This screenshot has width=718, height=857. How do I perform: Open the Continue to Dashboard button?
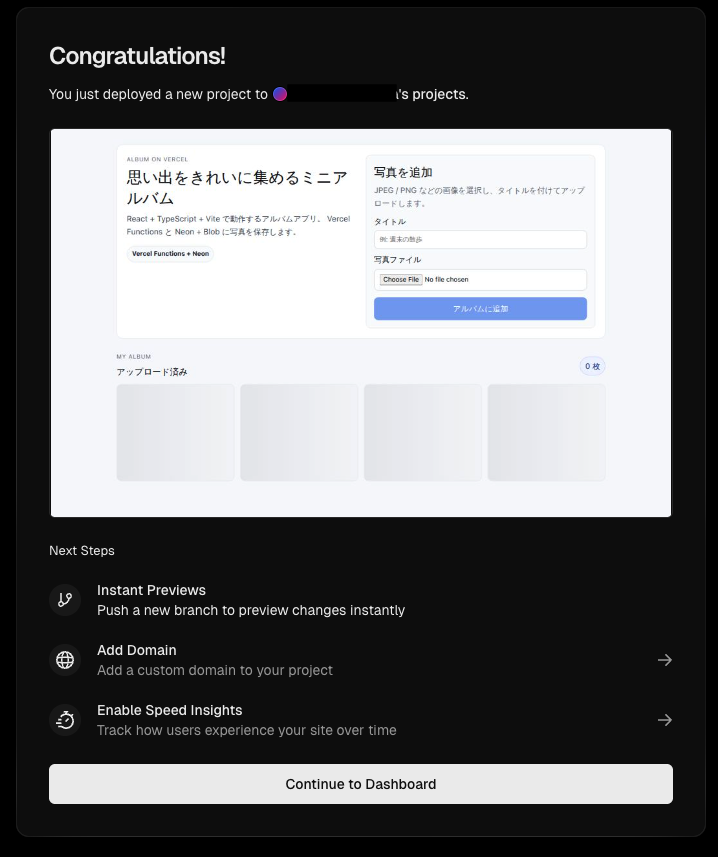coord(360,784)
